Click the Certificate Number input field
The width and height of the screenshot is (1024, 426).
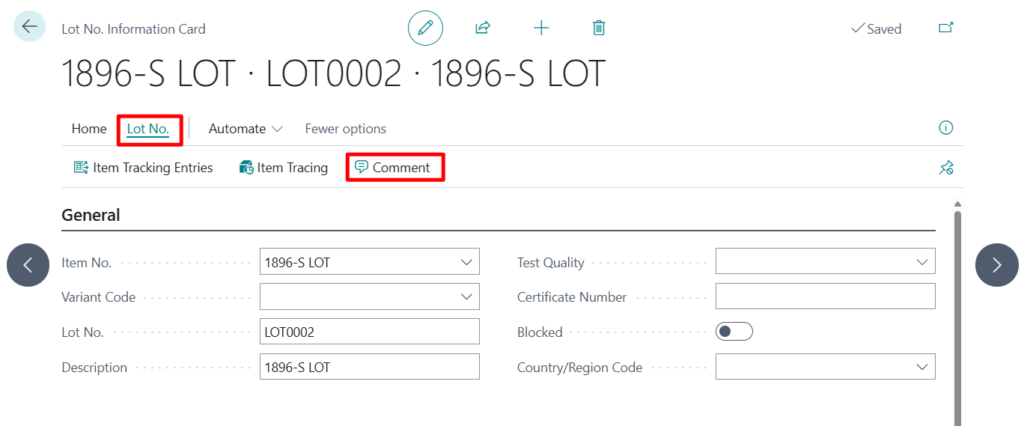(x=825, y=297)
